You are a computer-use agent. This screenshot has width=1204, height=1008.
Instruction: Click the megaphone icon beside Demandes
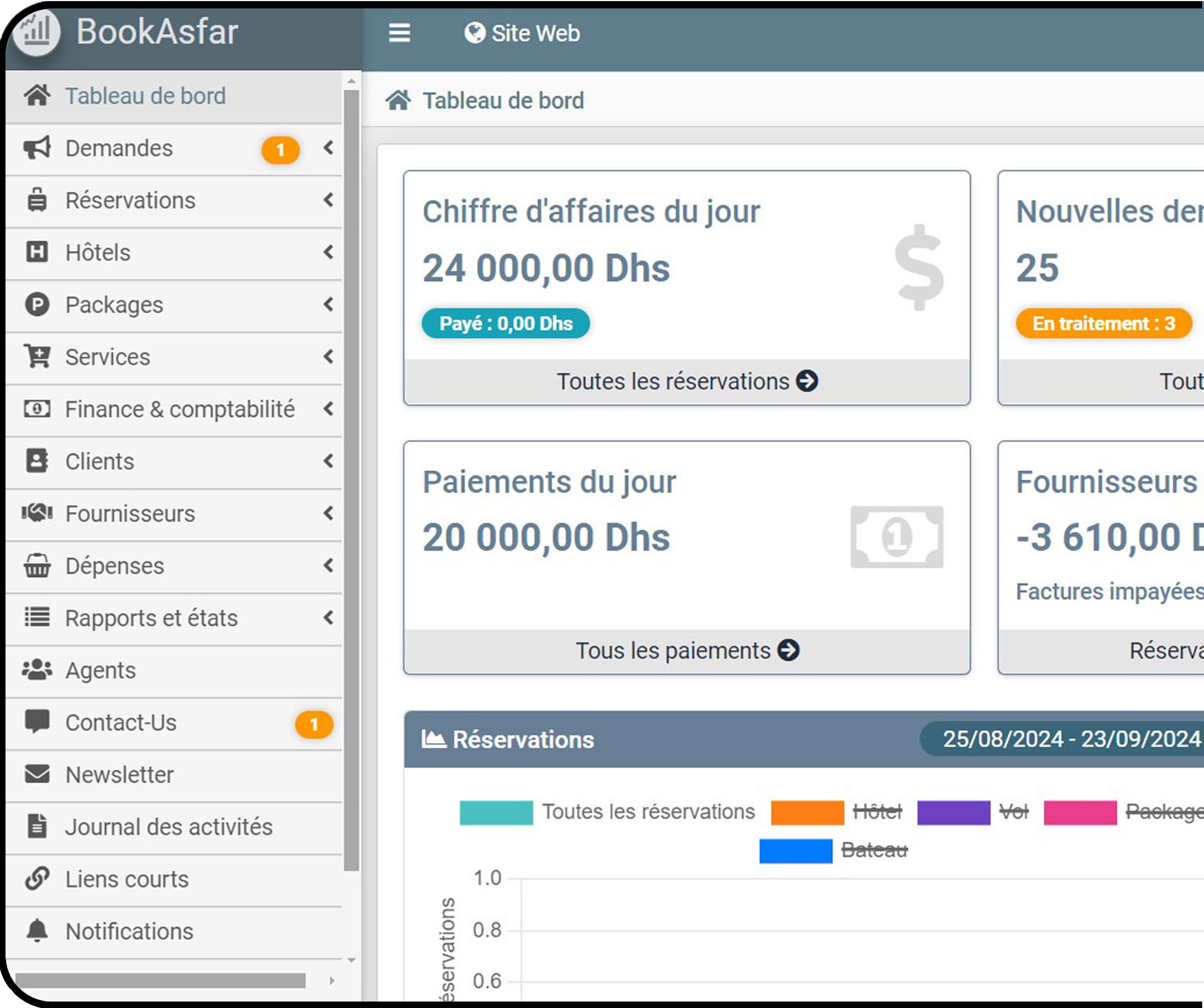pyautogui.click(x=37, y=148)
